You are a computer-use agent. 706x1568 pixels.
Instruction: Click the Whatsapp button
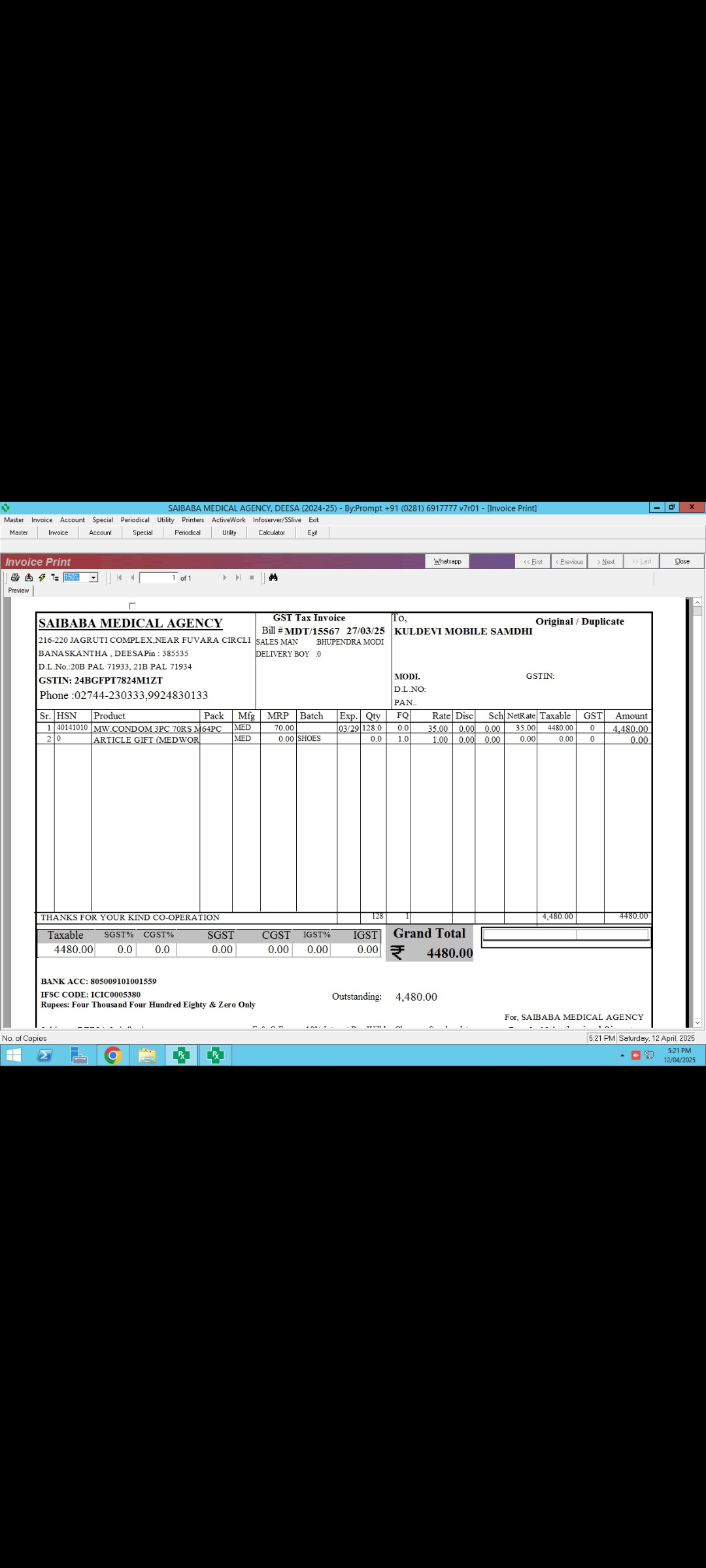coord(447,561)
